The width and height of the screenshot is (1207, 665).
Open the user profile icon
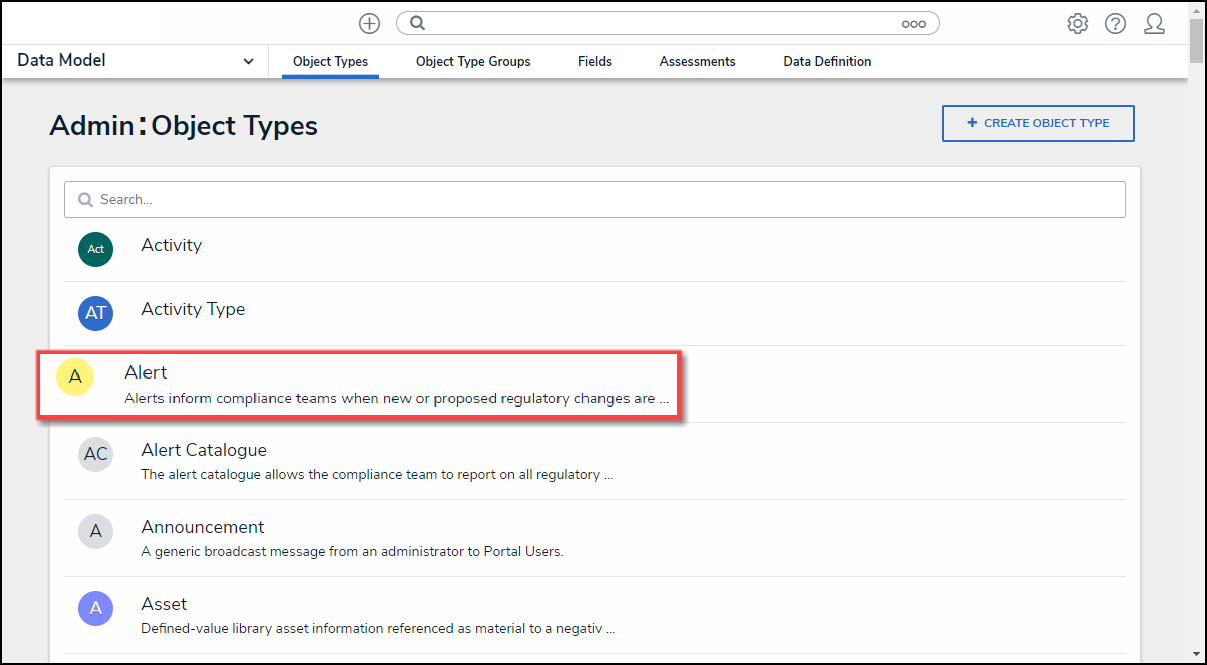pyautogui.click(x=1154, y=24)
